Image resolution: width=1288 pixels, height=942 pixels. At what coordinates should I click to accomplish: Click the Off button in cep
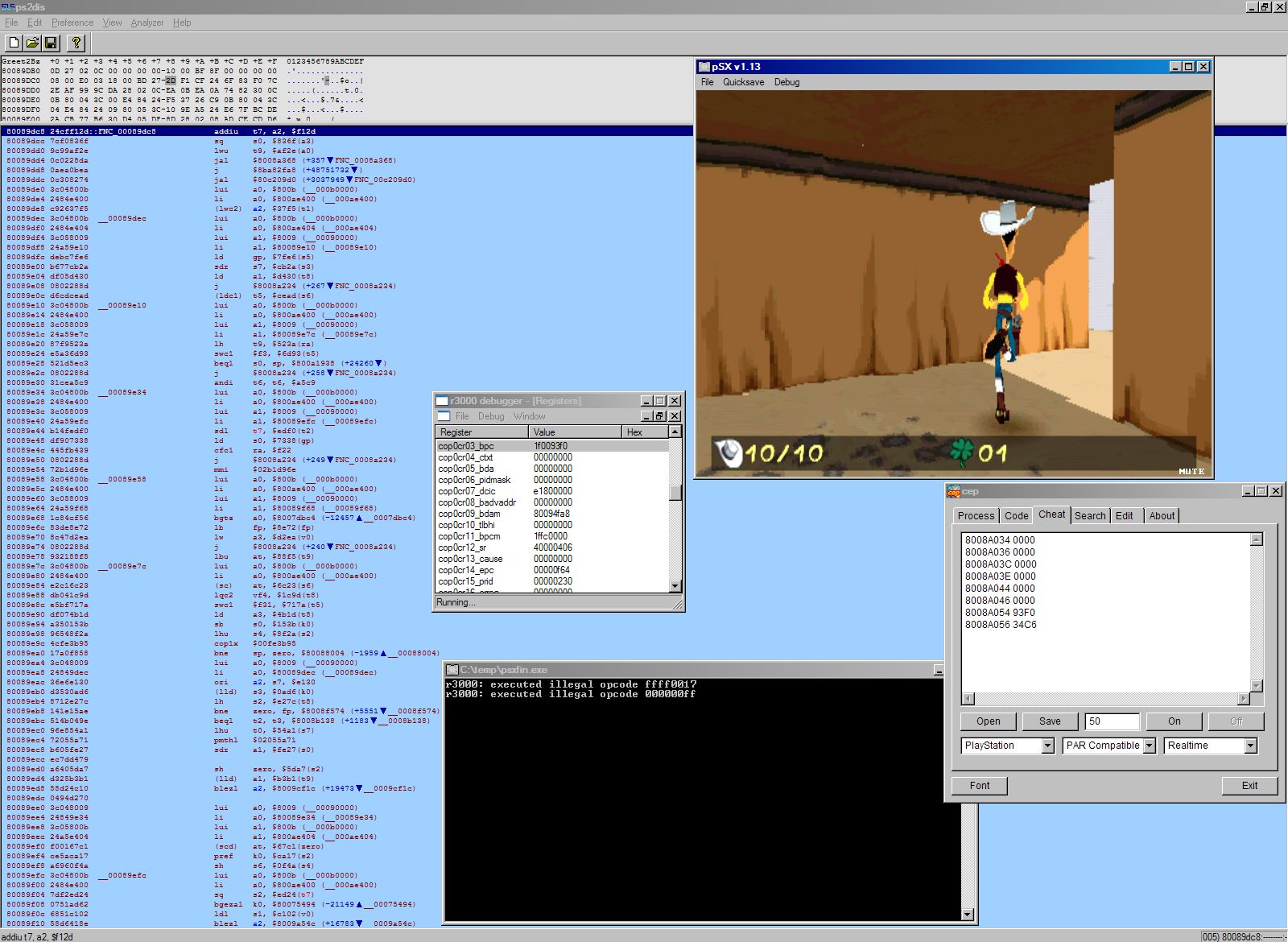tap(1236, 721)
